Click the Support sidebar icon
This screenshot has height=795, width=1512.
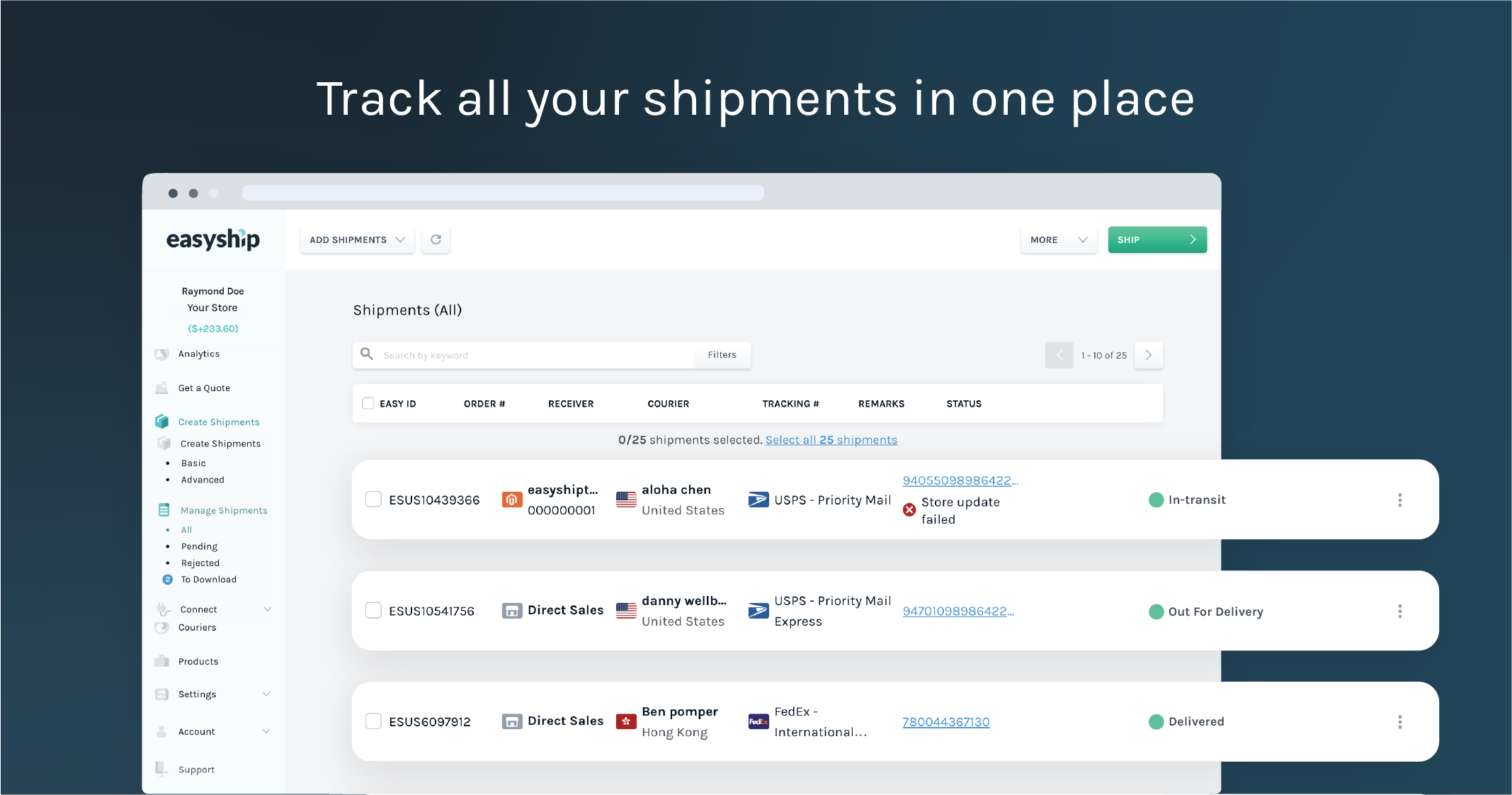coord(161,769)
